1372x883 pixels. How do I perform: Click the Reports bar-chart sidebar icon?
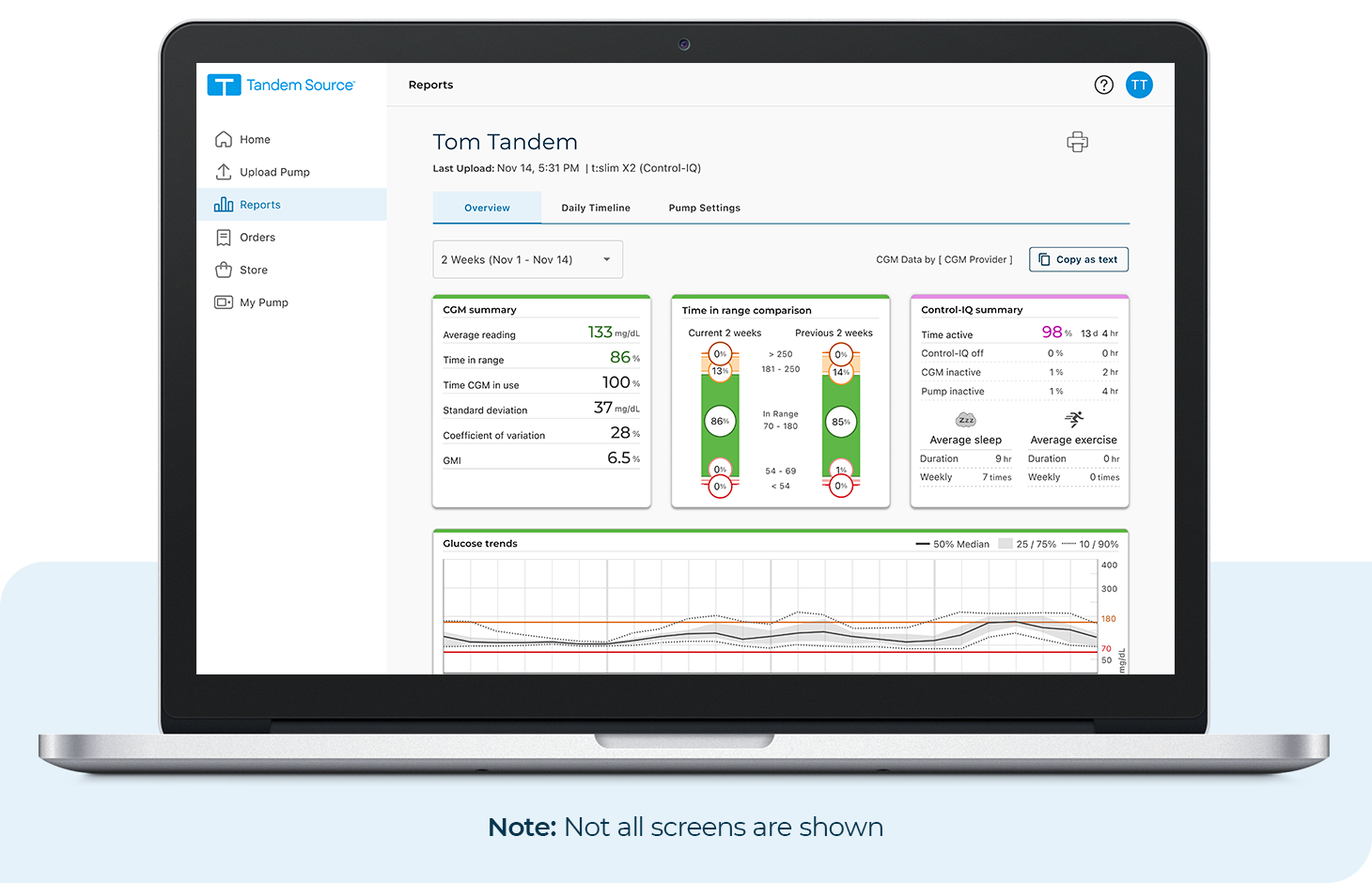point(224,204)
